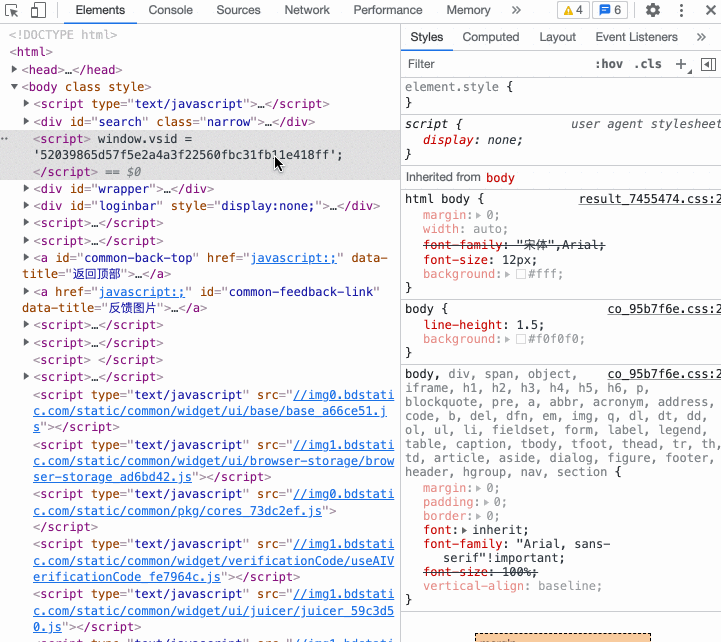
Task: Switch to the Elements tab
Action: pos(100,10)
